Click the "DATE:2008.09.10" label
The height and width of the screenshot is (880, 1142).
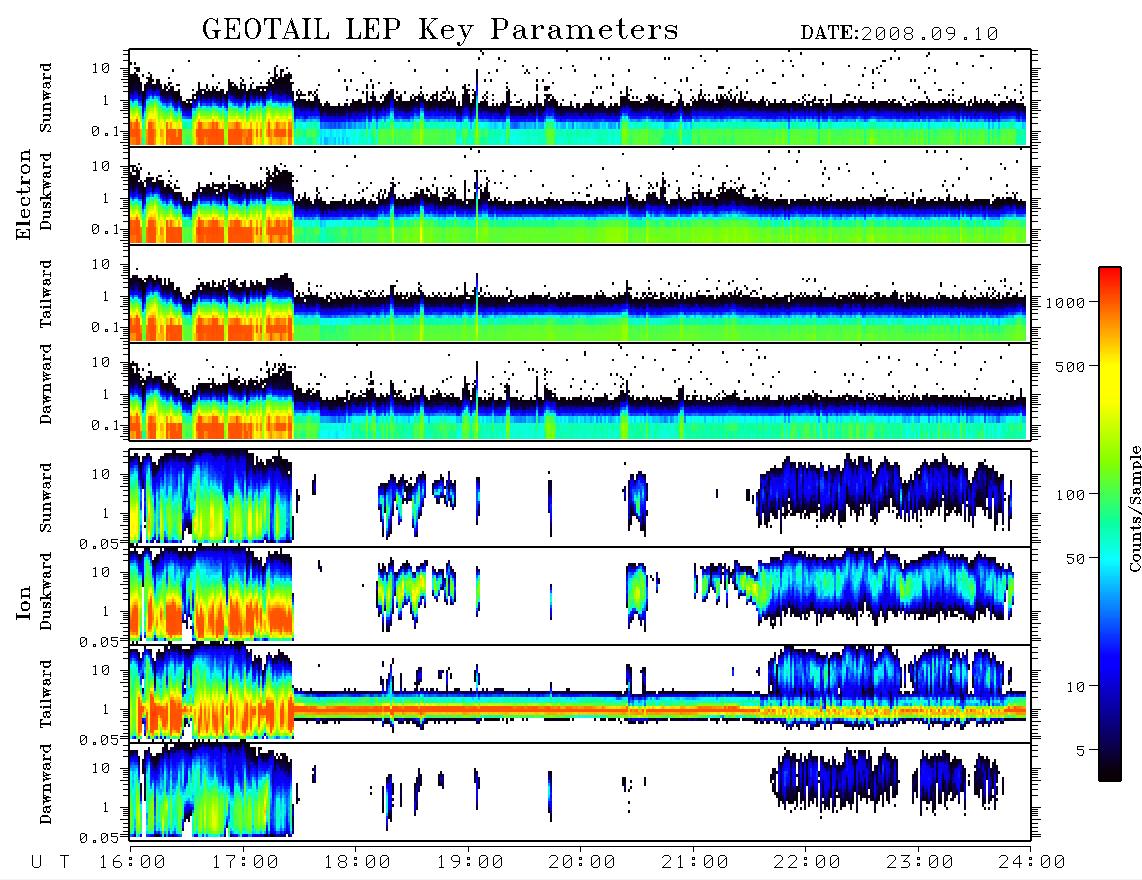[899, 34]
